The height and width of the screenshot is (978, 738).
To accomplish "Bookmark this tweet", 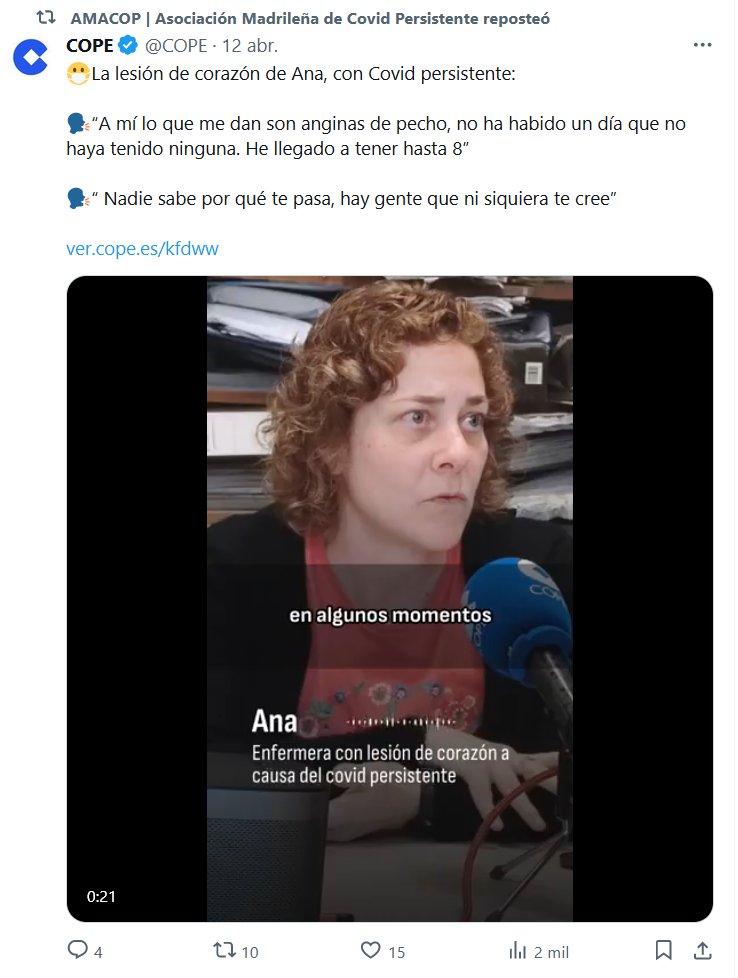I will (x=664, y=950).
